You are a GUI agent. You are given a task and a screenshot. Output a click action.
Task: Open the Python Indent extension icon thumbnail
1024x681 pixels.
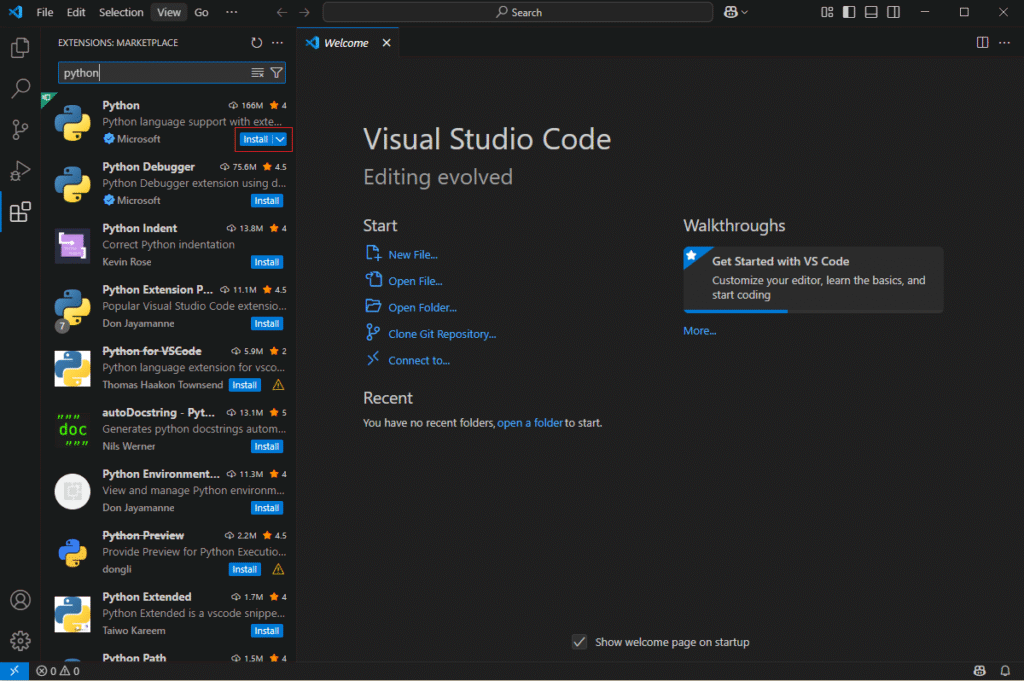coord(72,245)
